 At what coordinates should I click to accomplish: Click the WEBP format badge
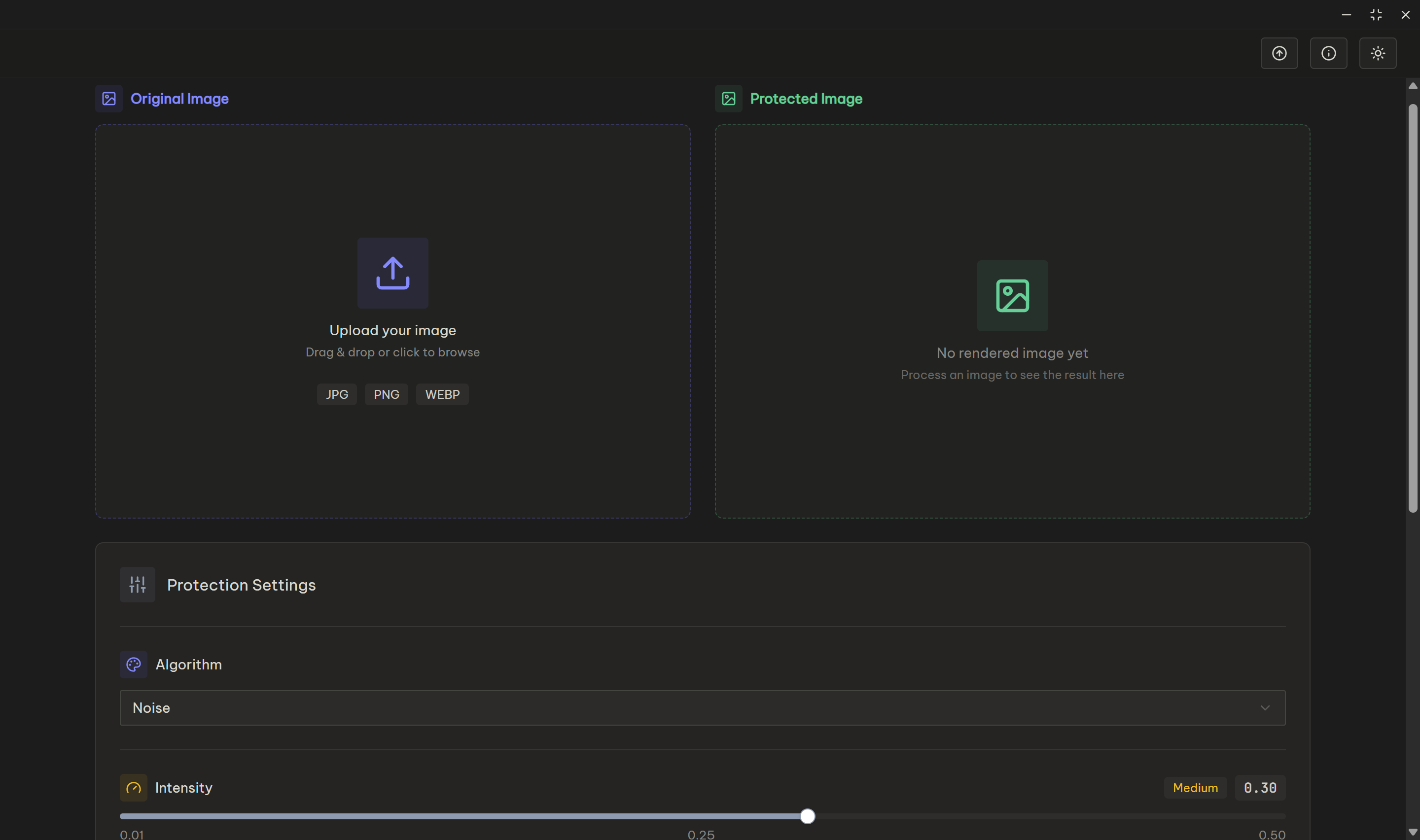pos(442,394)
